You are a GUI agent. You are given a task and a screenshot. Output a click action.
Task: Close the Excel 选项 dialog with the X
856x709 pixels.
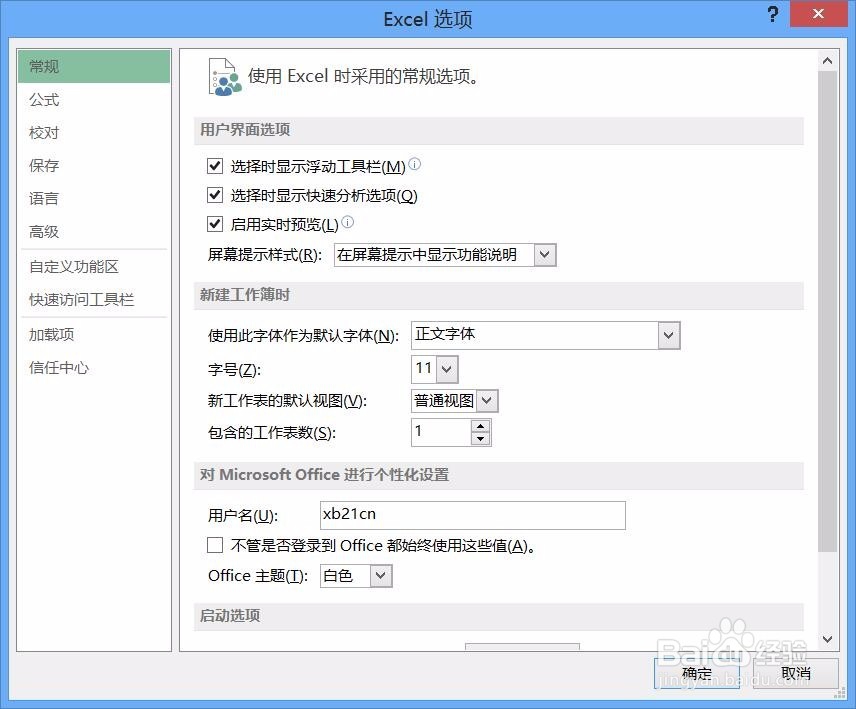point(818,14)
